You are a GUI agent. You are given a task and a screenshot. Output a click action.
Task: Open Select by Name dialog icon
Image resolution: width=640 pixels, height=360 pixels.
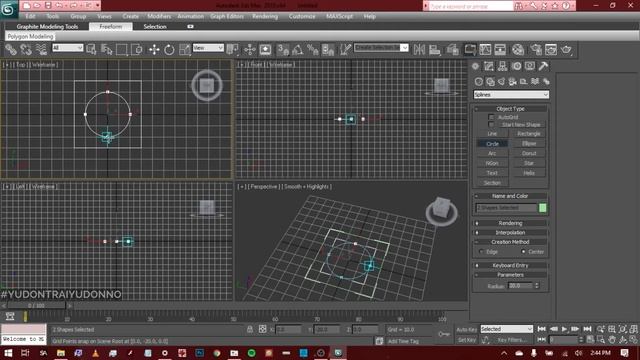coord(107,50)
